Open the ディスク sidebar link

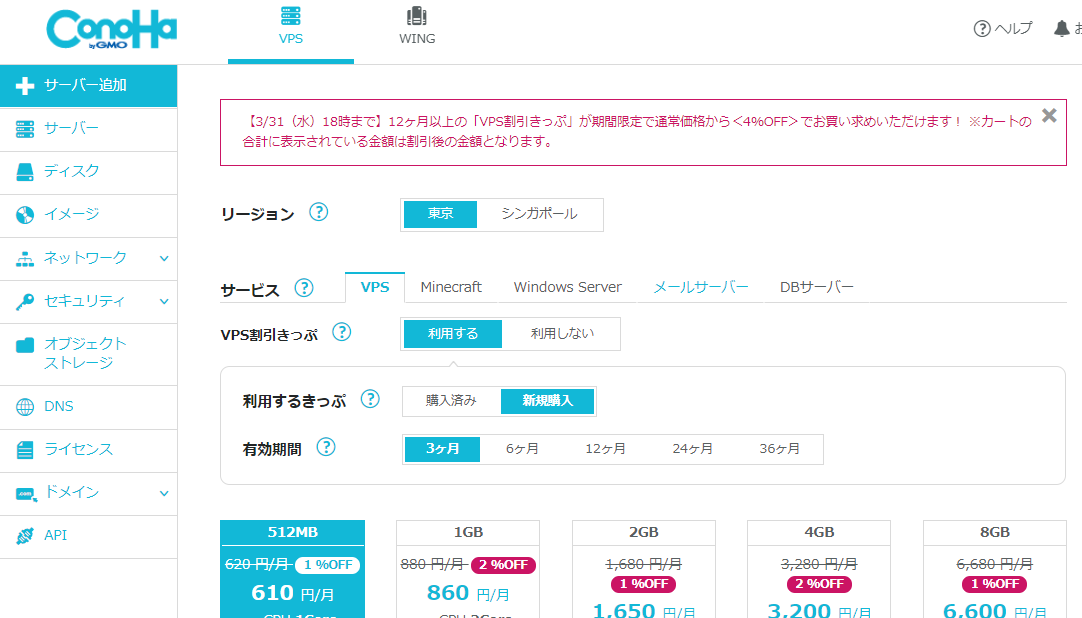coord(88,172)
